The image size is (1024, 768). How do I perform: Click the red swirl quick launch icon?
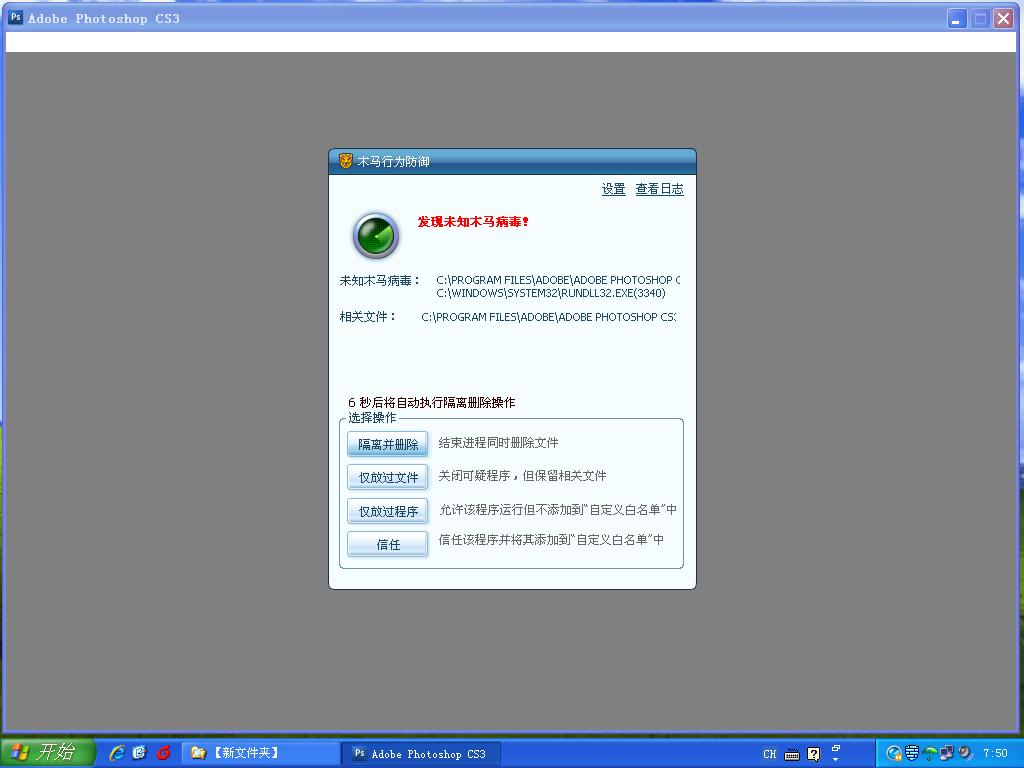click(163, 753)
